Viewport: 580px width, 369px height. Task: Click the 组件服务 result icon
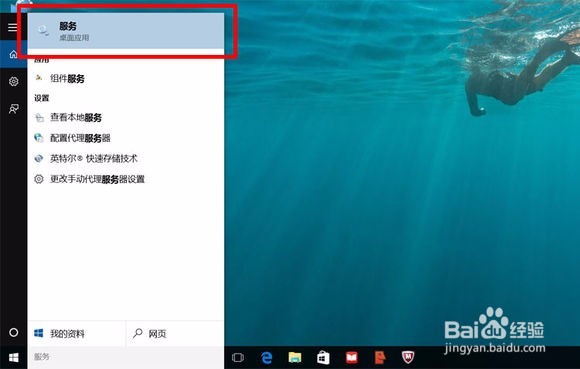coord(39,78)
